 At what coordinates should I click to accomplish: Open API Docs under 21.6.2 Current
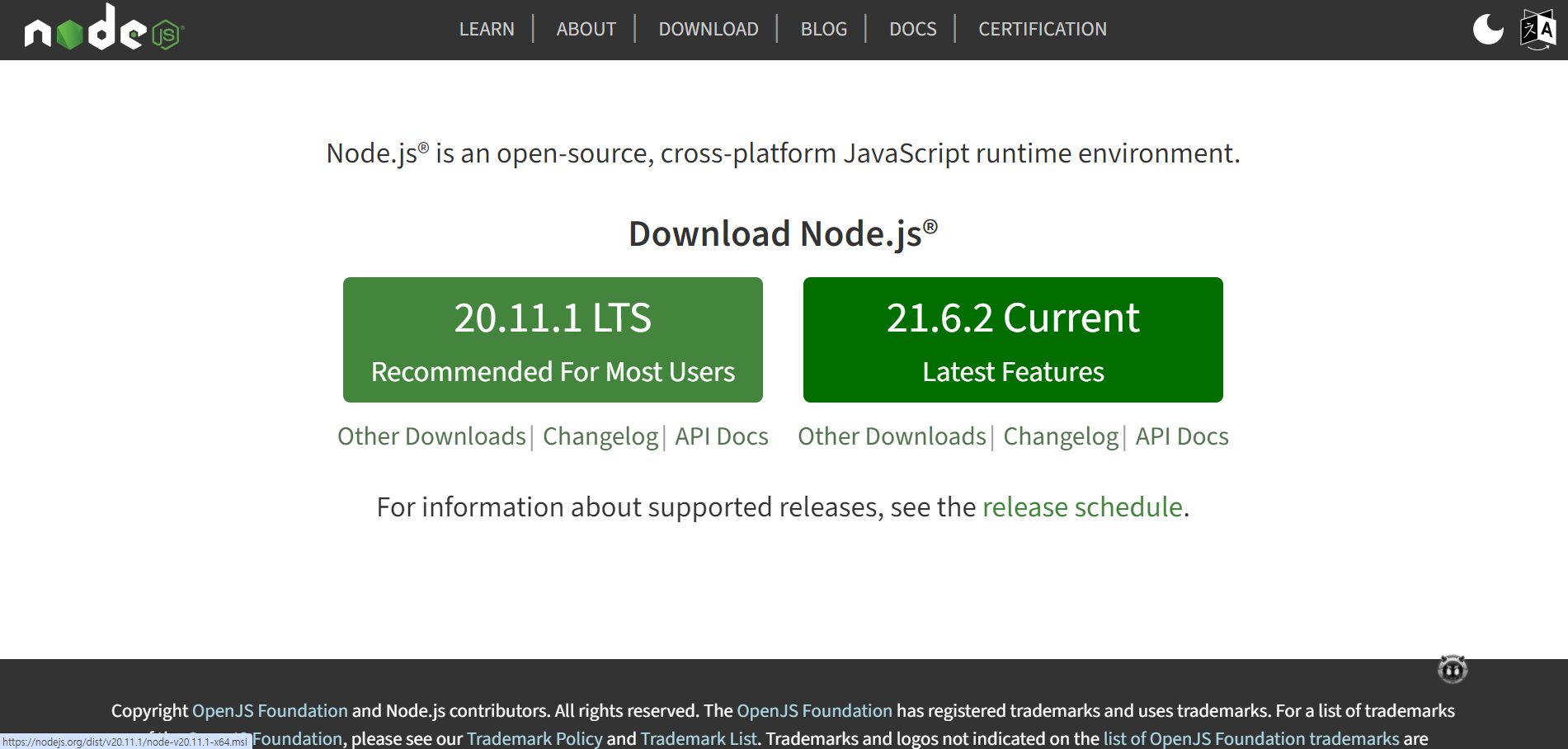1182,436
